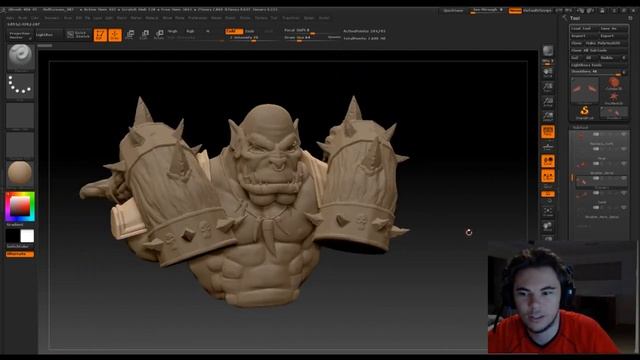Click the Export button

pyautogui.click(x=613, y=36)
